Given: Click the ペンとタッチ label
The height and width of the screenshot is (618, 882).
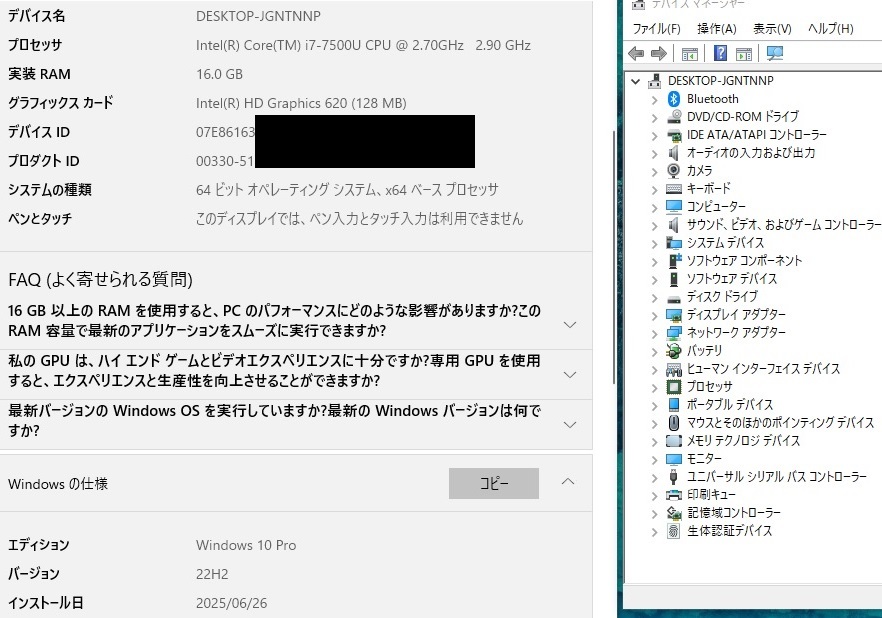Looking at the screenshot, I should pyautogui.click(x=40, y=219).
